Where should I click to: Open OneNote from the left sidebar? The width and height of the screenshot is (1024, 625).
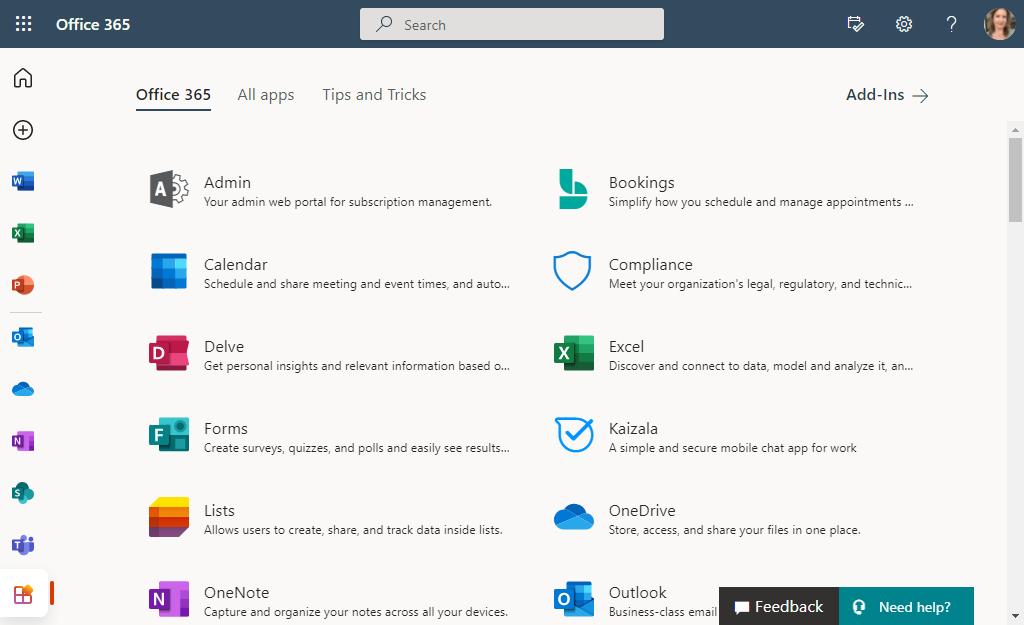[x=23, y=441]
